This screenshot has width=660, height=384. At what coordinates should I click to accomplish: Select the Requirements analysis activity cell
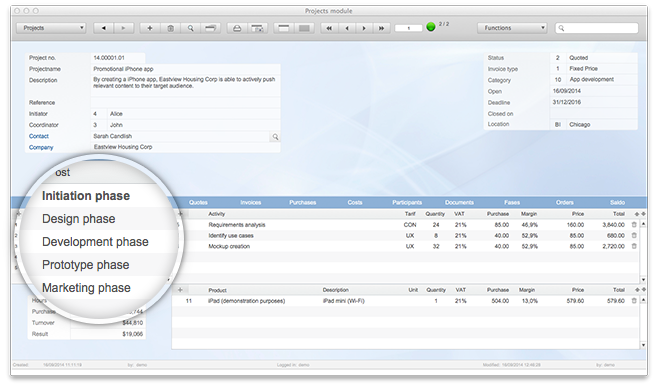[x=237, y=225]
